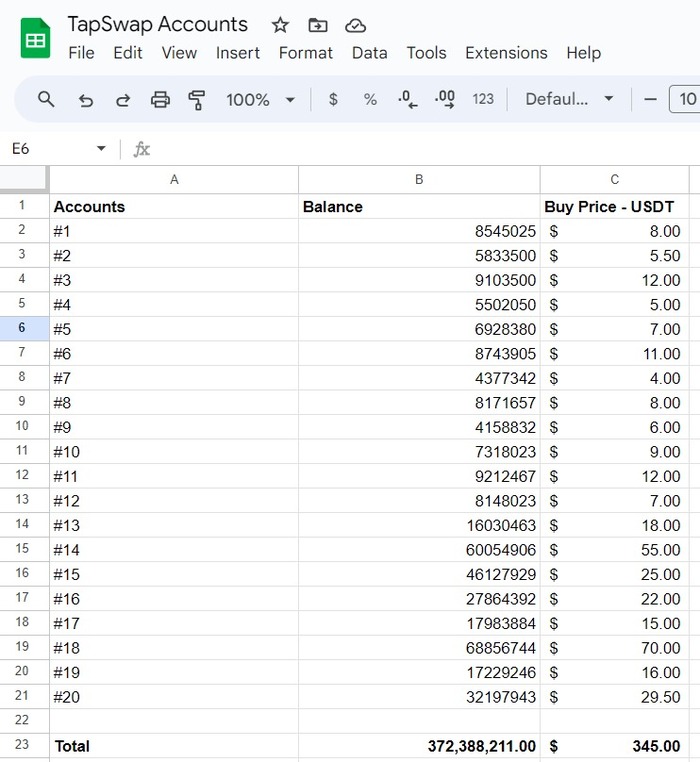Click the move to folder icon
Viewport: 700px width, 762px height.
coord(318,25)
